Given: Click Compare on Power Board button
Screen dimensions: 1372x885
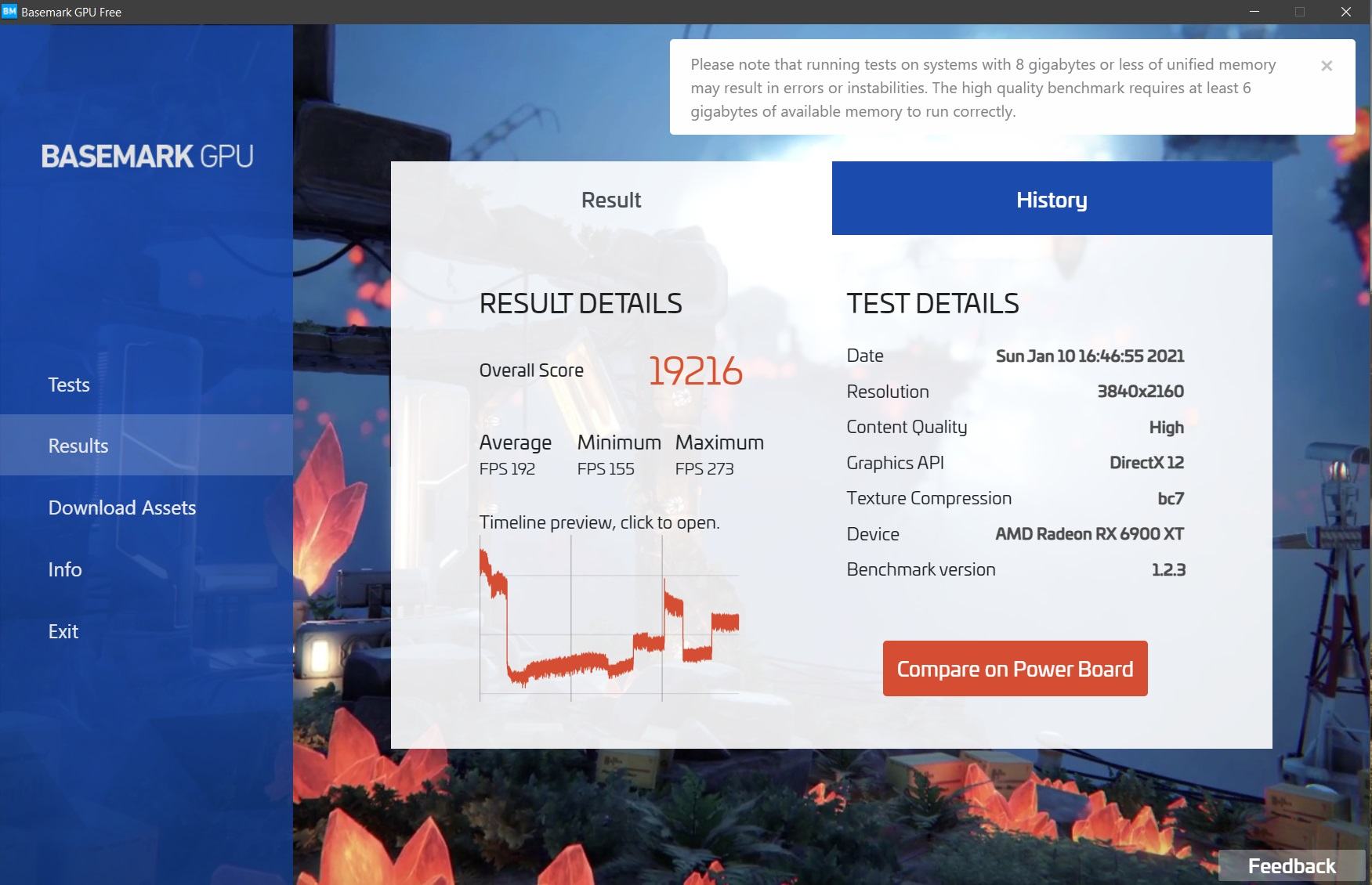Looking at the screenshot, I should 1015,669.
